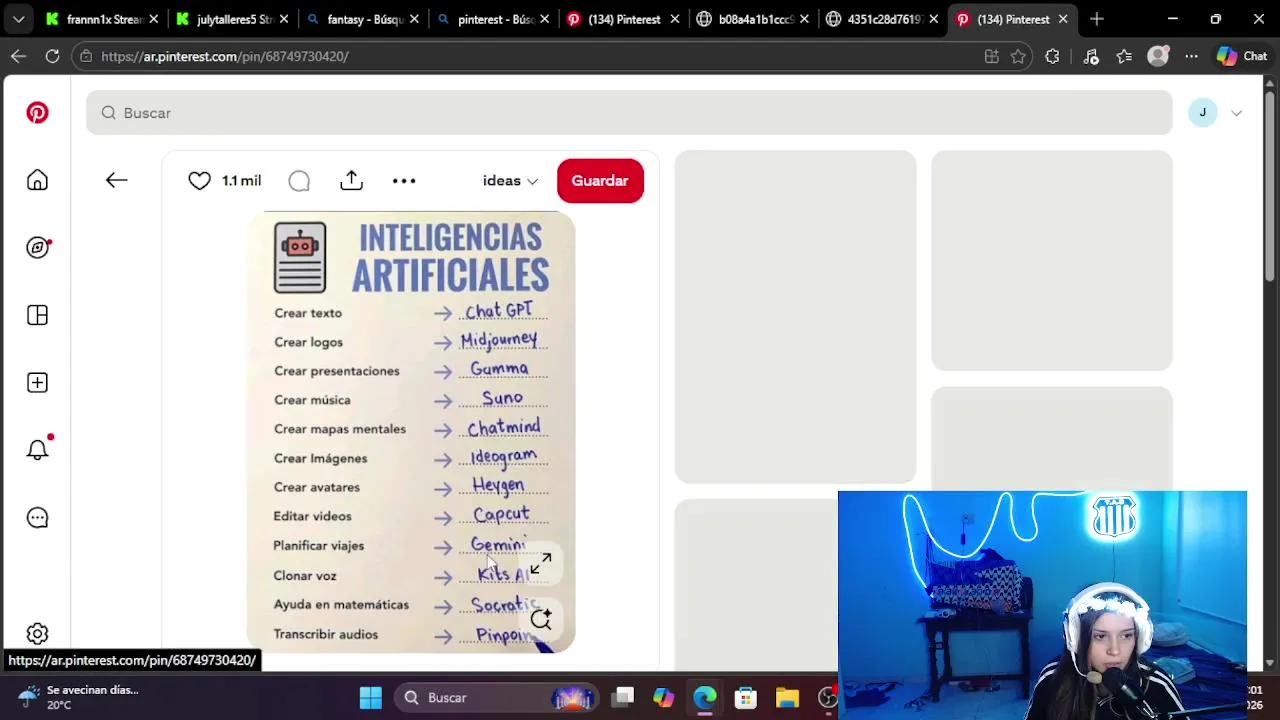Screen dimensions: 1280x720
Task: Open comments with the speech bubble icon
Action: point(299,181)
